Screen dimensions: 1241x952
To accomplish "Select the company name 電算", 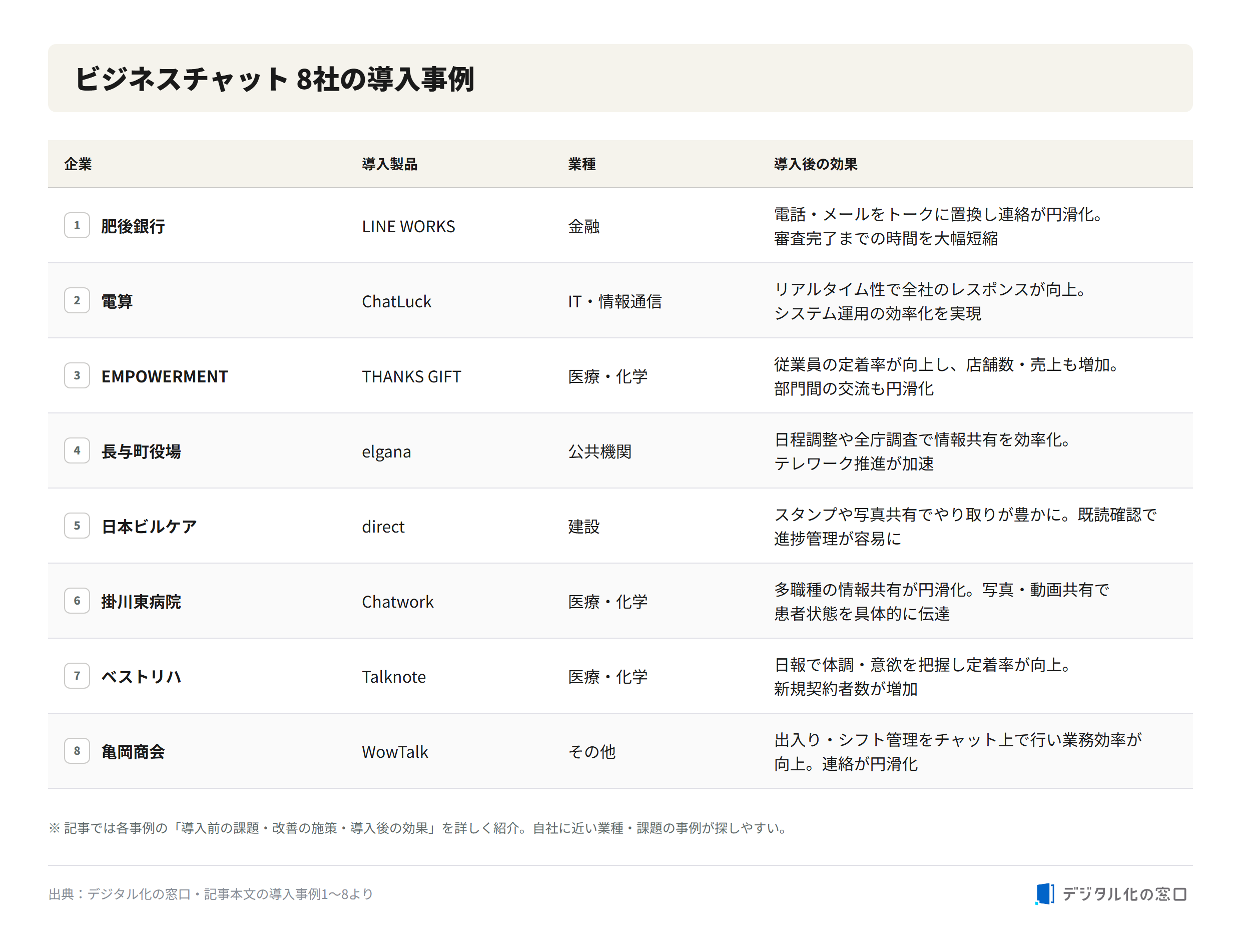I will 117,301.
